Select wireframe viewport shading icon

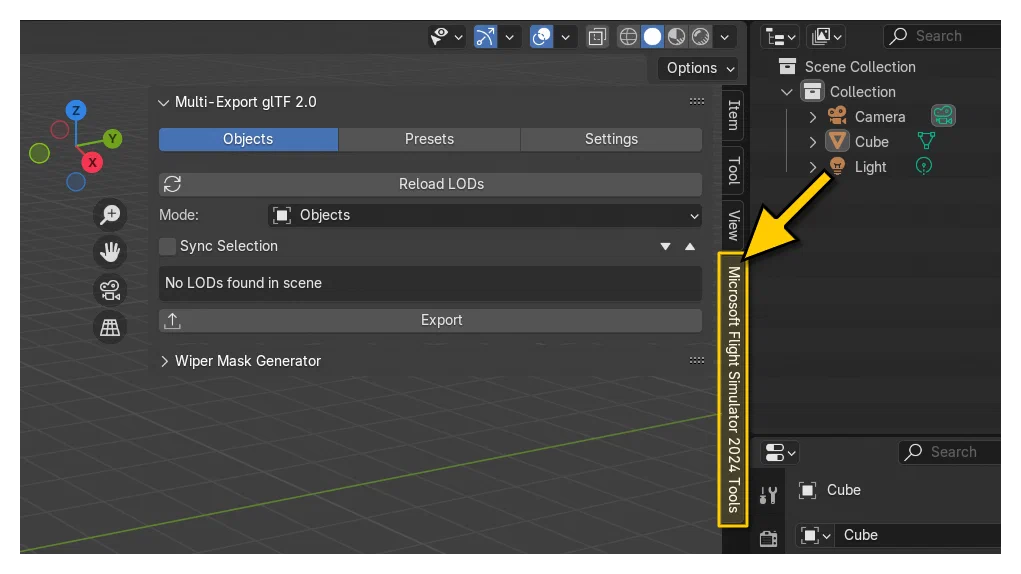[628, 36]
